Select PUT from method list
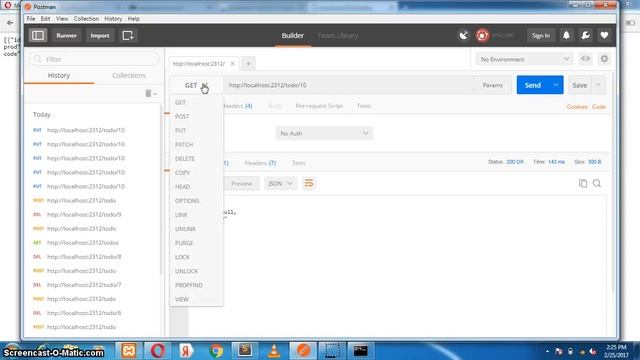The height and width of the screenshot is (360, 640). pos(180,131)
